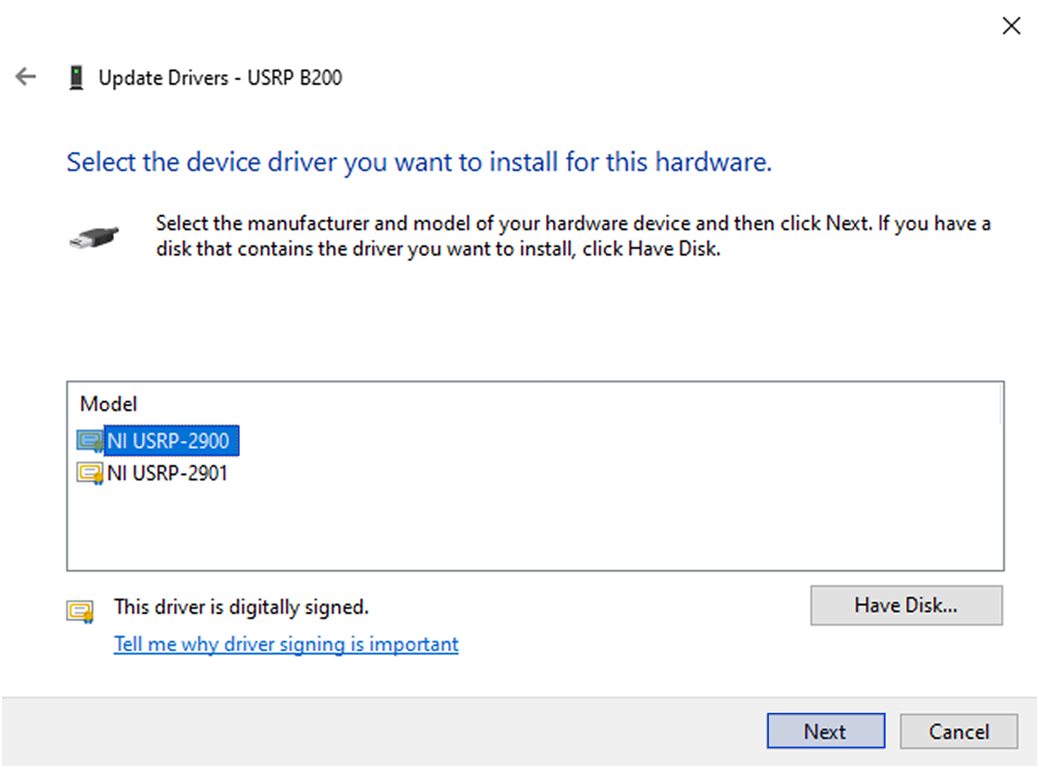Click the USB connector hardware icon
The height and width of the screenshot is (768, 1039).
pos(94,237)
